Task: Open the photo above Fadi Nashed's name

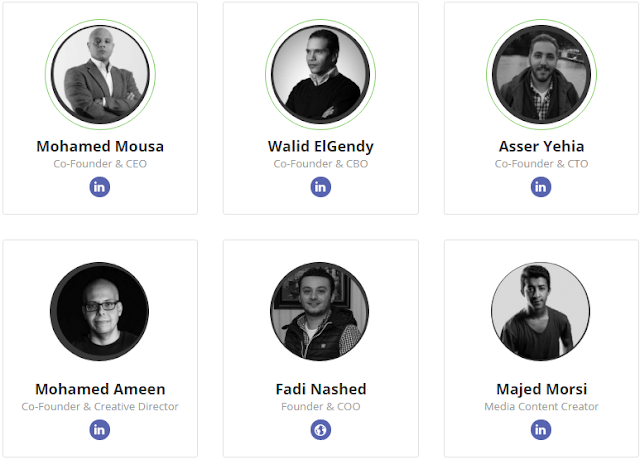Action: (320, 311)
